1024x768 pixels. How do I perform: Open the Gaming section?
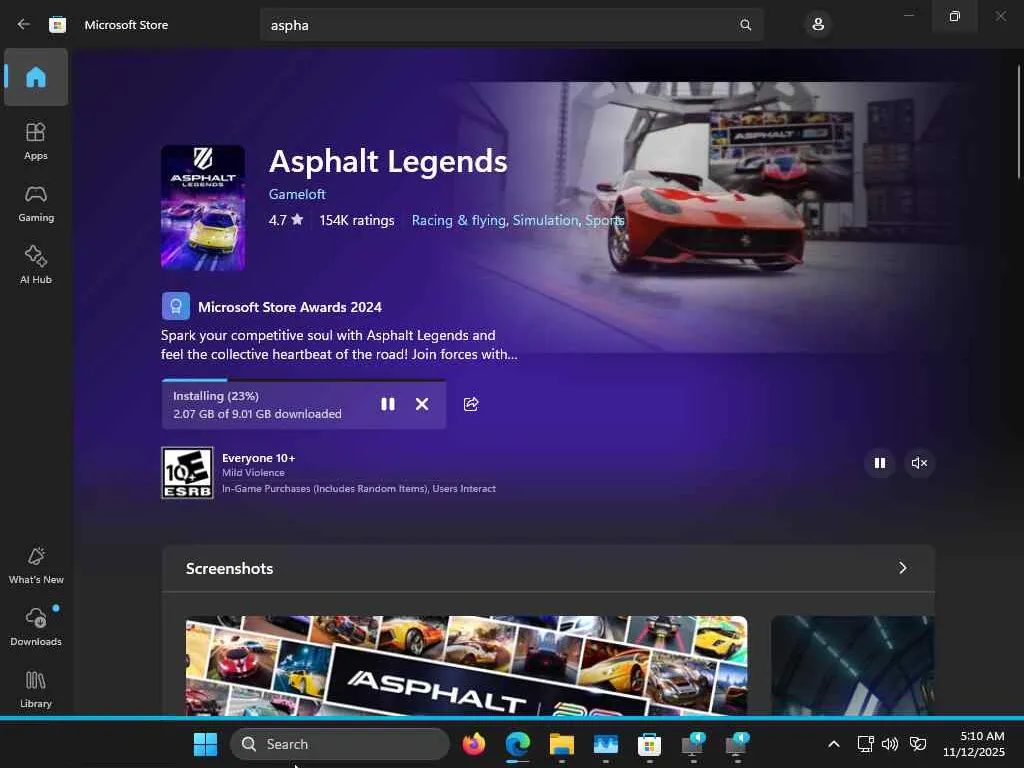(36, 204)
